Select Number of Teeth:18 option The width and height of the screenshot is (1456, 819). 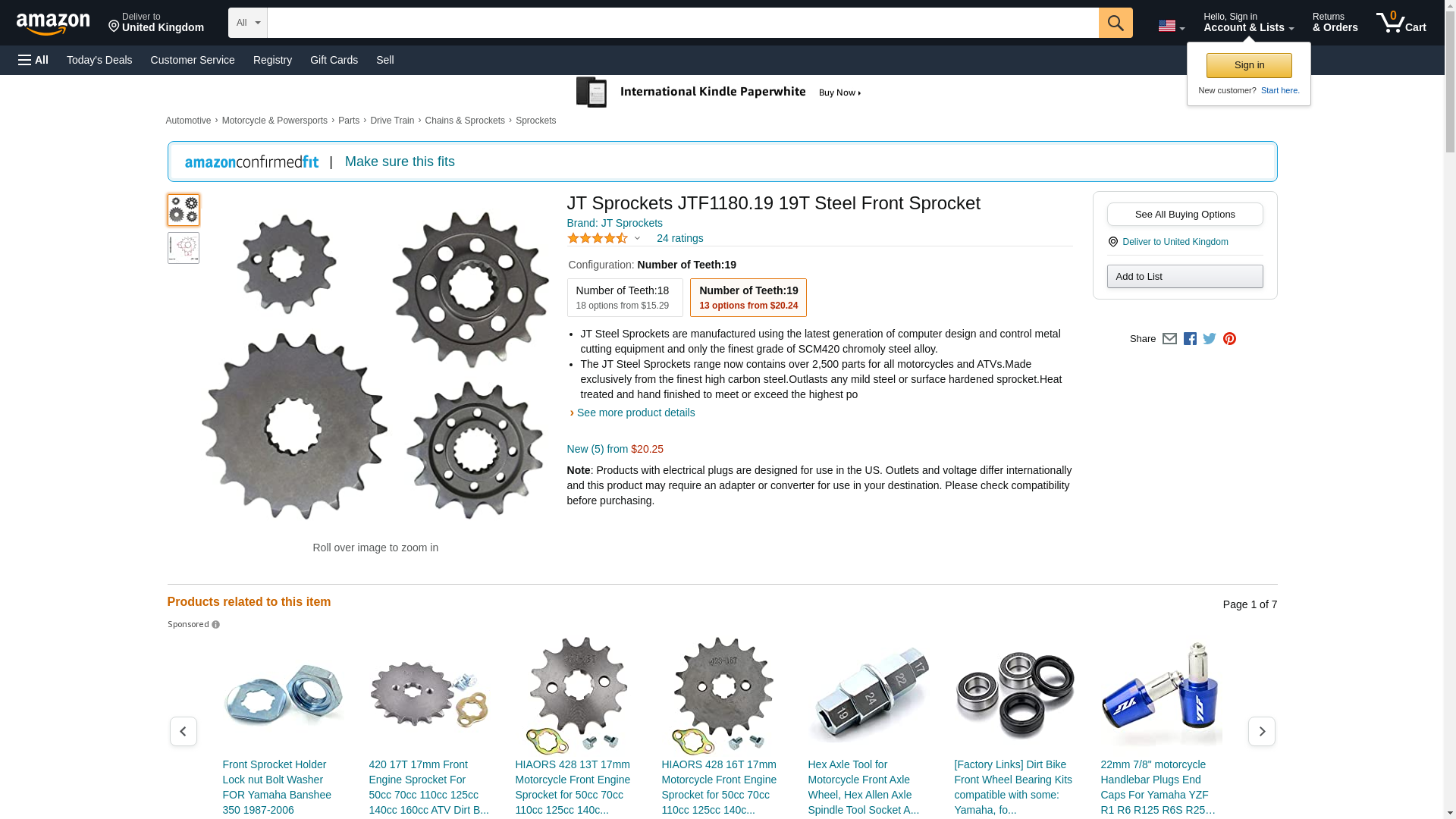coord(624,297)
